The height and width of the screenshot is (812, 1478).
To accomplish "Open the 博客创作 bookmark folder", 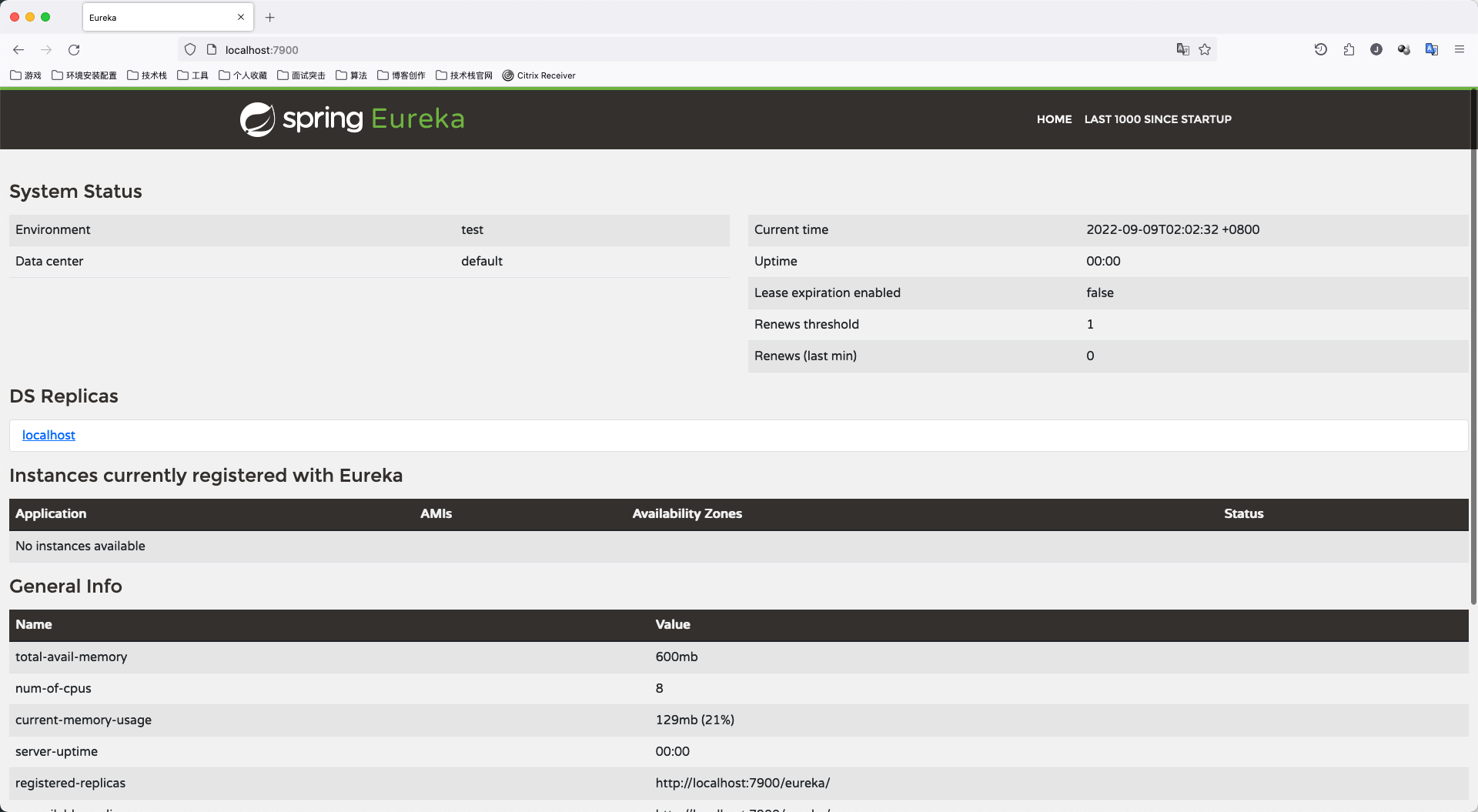I will click(402, 75).
